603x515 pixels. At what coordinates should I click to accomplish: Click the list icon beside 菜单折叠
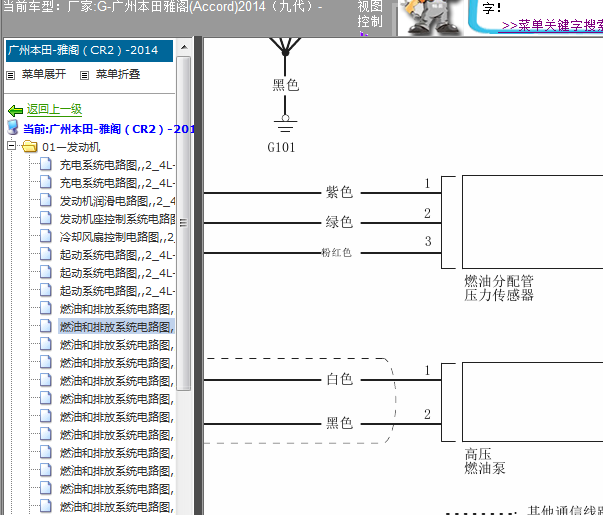point(84,75)
